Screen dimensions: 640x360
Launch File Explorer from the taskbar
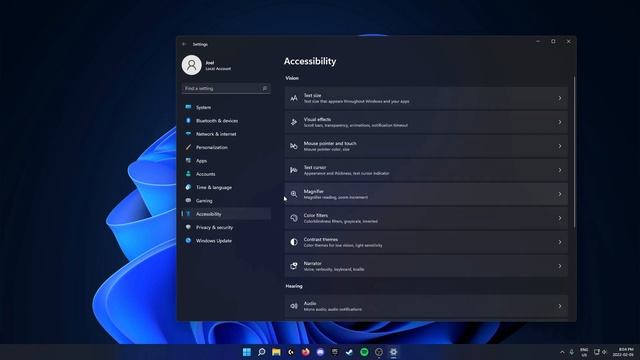pos(276,352)
